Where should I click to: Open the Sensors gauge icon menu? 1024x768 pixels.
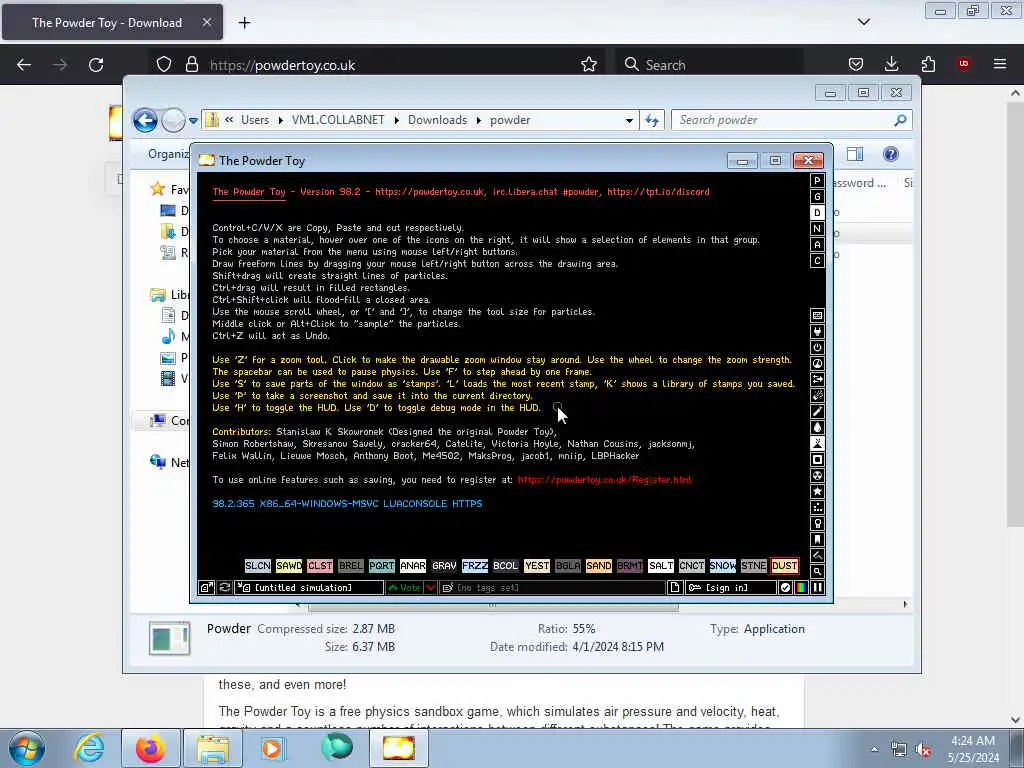(817, 364)
